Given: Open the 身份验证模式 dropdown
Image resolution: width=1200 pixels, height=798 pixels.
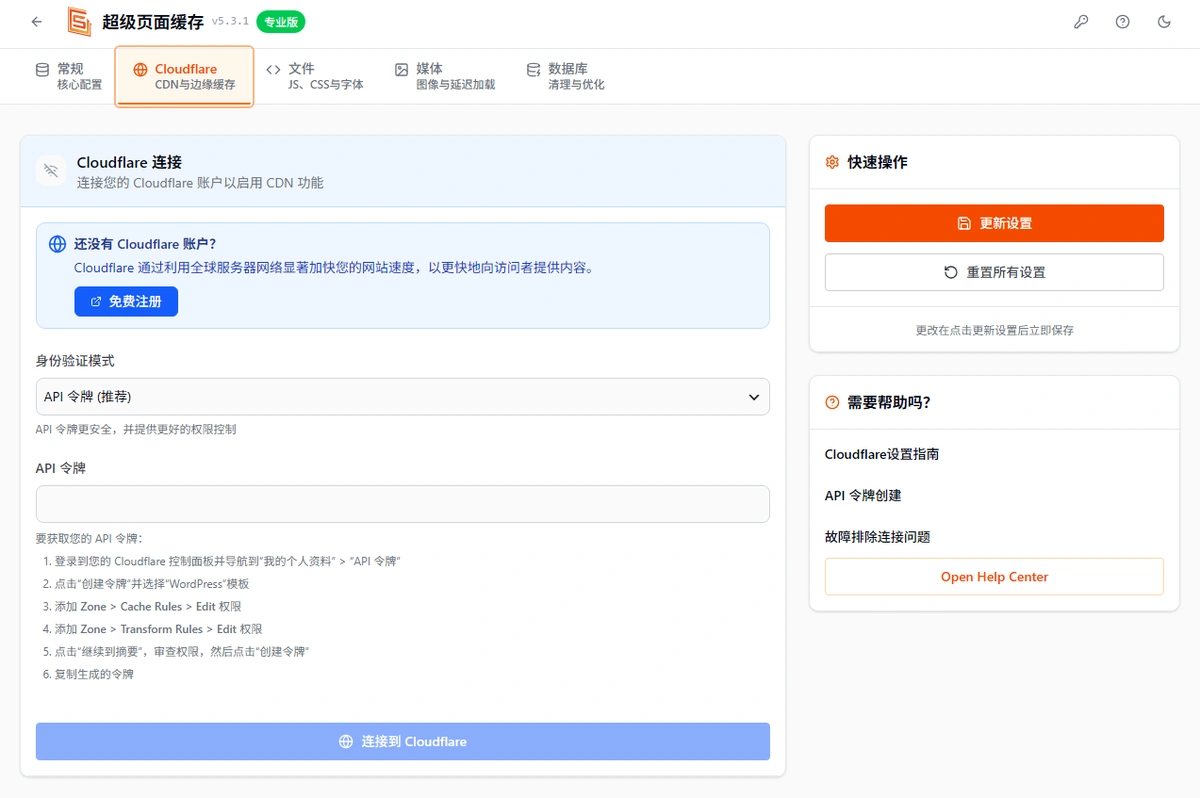Looking at the screenshot, I should [x=403, y=397].
